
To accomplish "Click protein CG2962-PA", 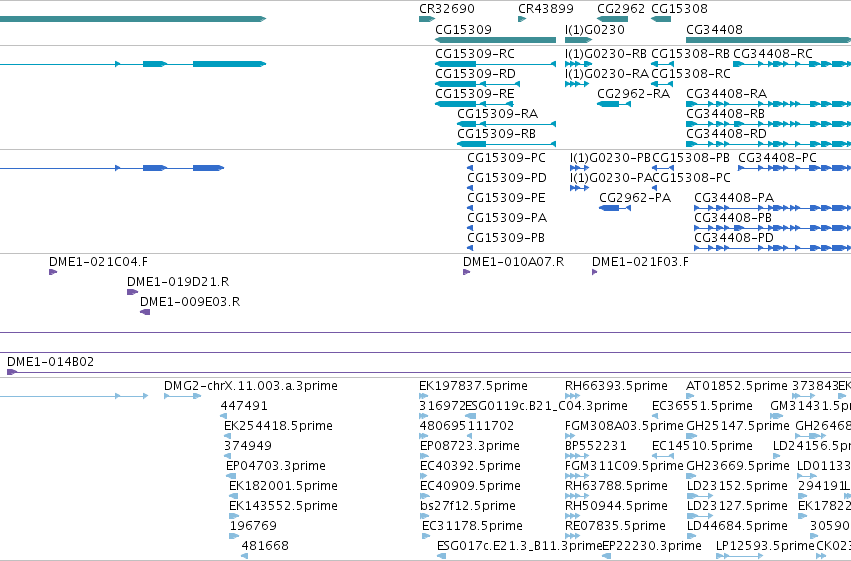I will (615, 208).
